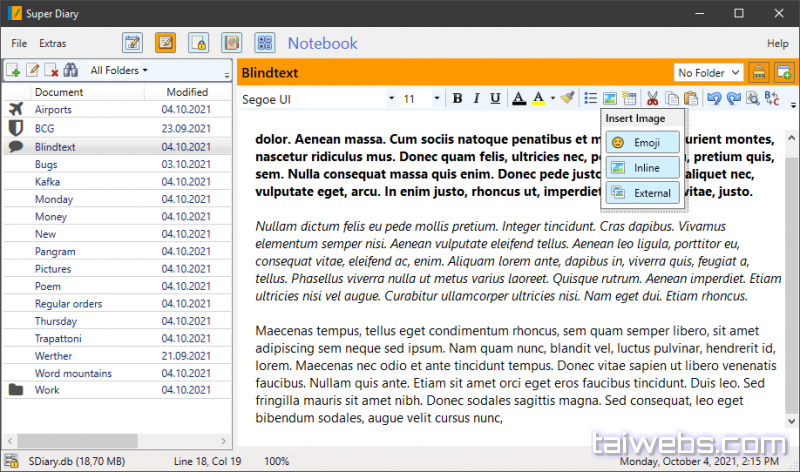
Task: Choose External from Insert Image popup
Action: [x=642, y=193]
